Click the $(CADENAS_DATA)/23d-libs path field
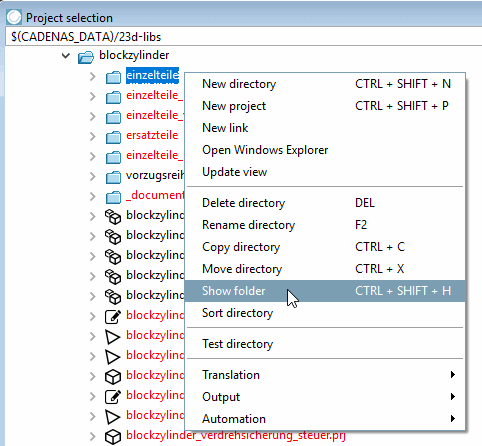The height and width of the screenshot is (446, 482). click(243, 36)
